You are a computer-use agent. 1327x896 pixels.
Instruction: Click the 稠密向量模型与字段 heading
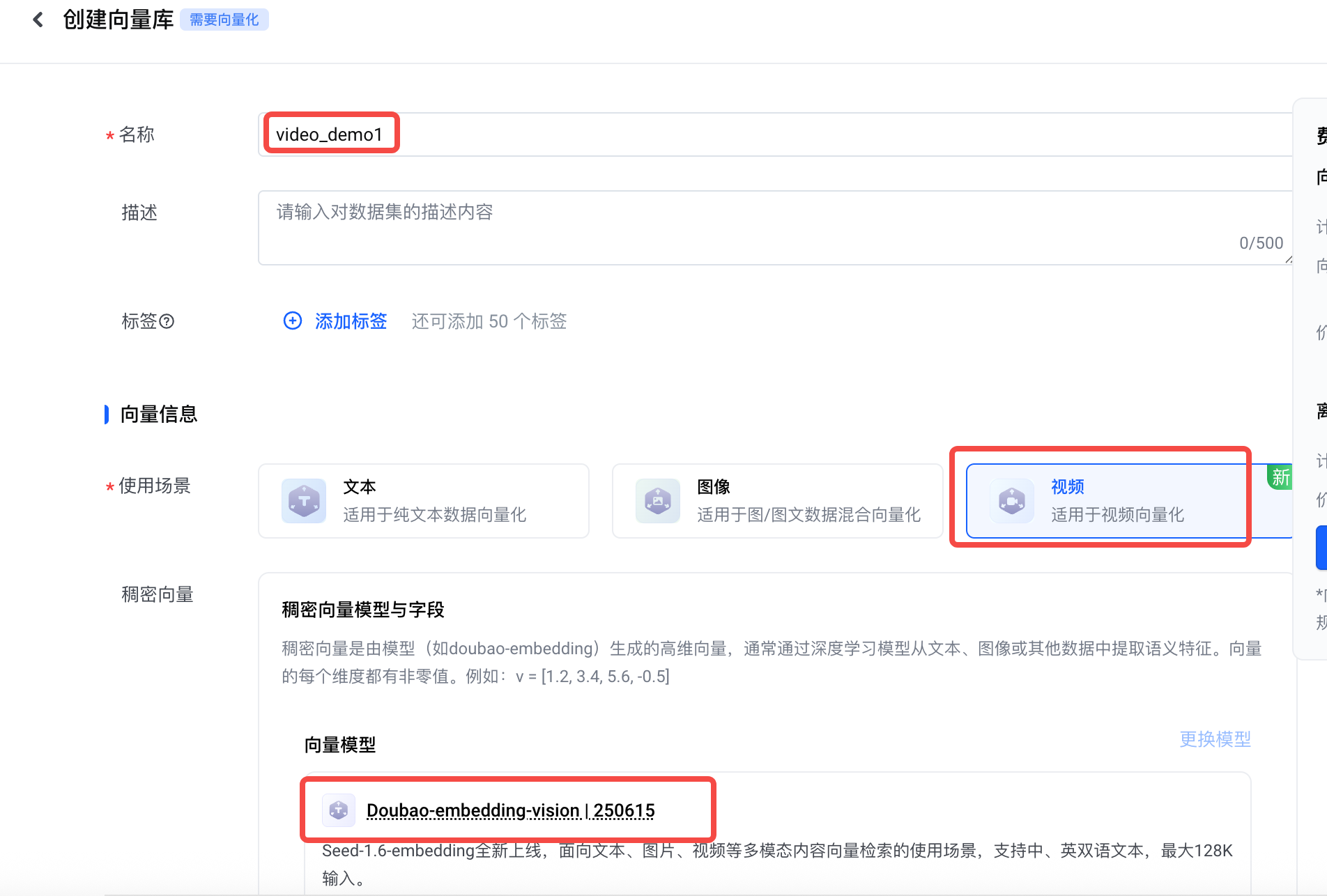[x=363, y=610]
